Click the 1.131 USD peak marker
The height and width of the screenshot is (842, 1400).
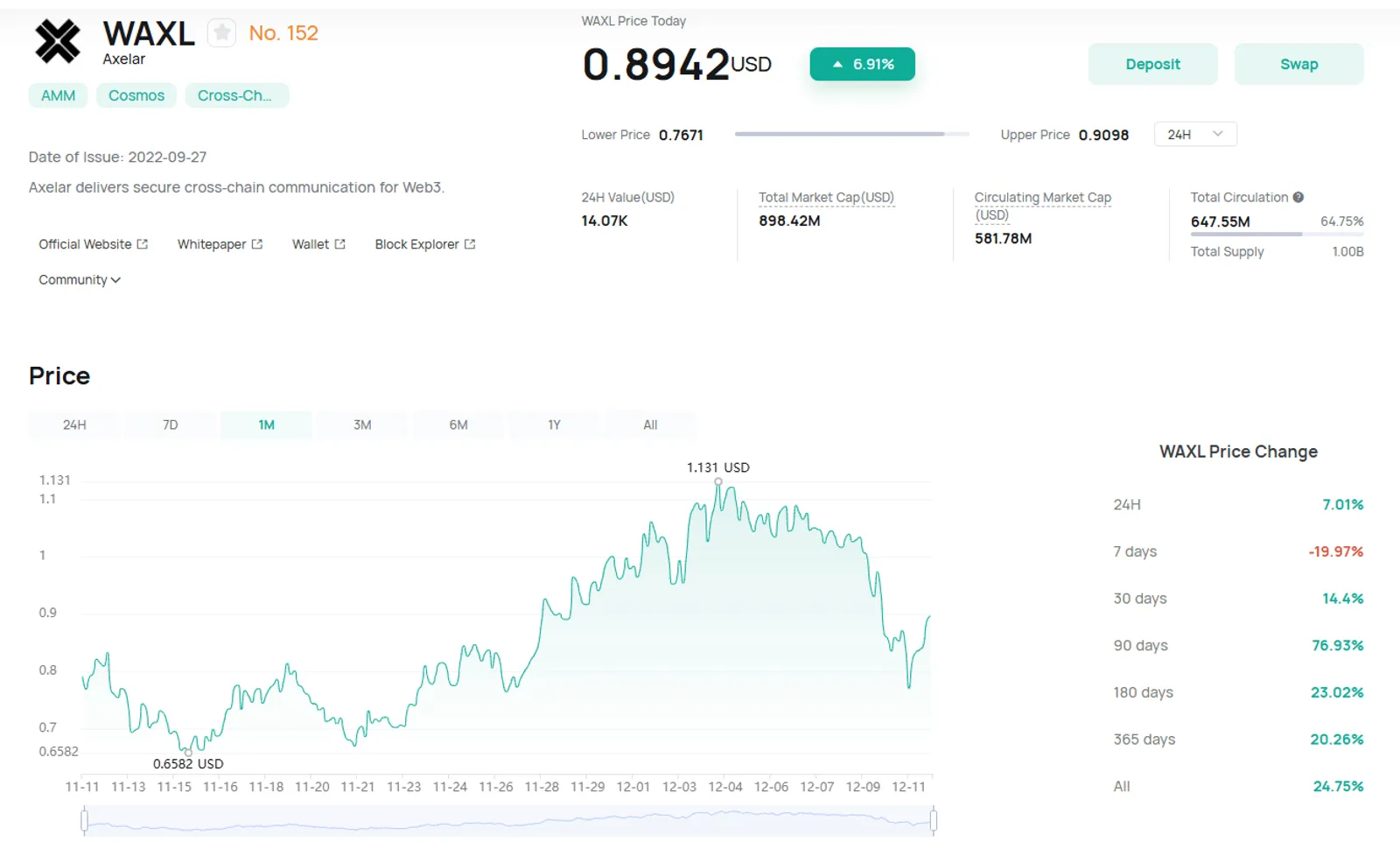718,481
